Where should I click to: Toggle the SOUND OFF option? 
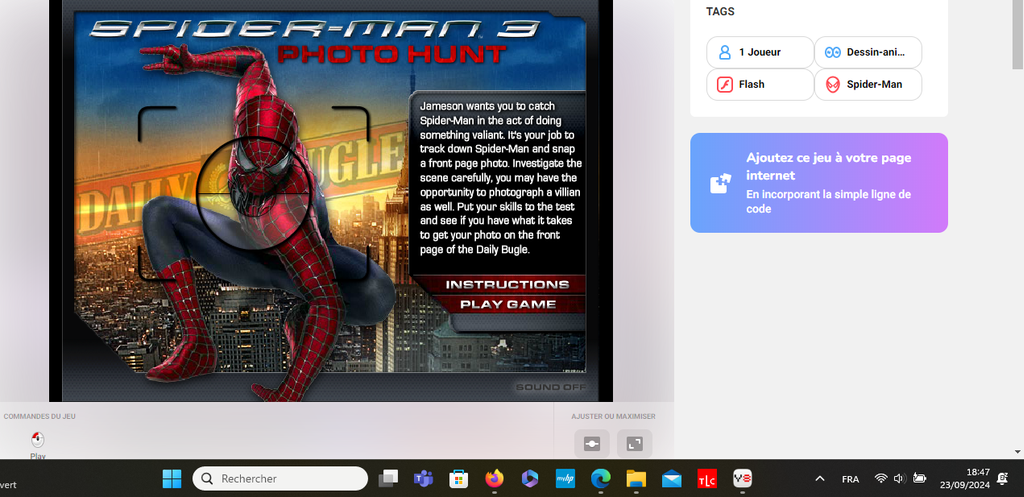pos(549,387)
